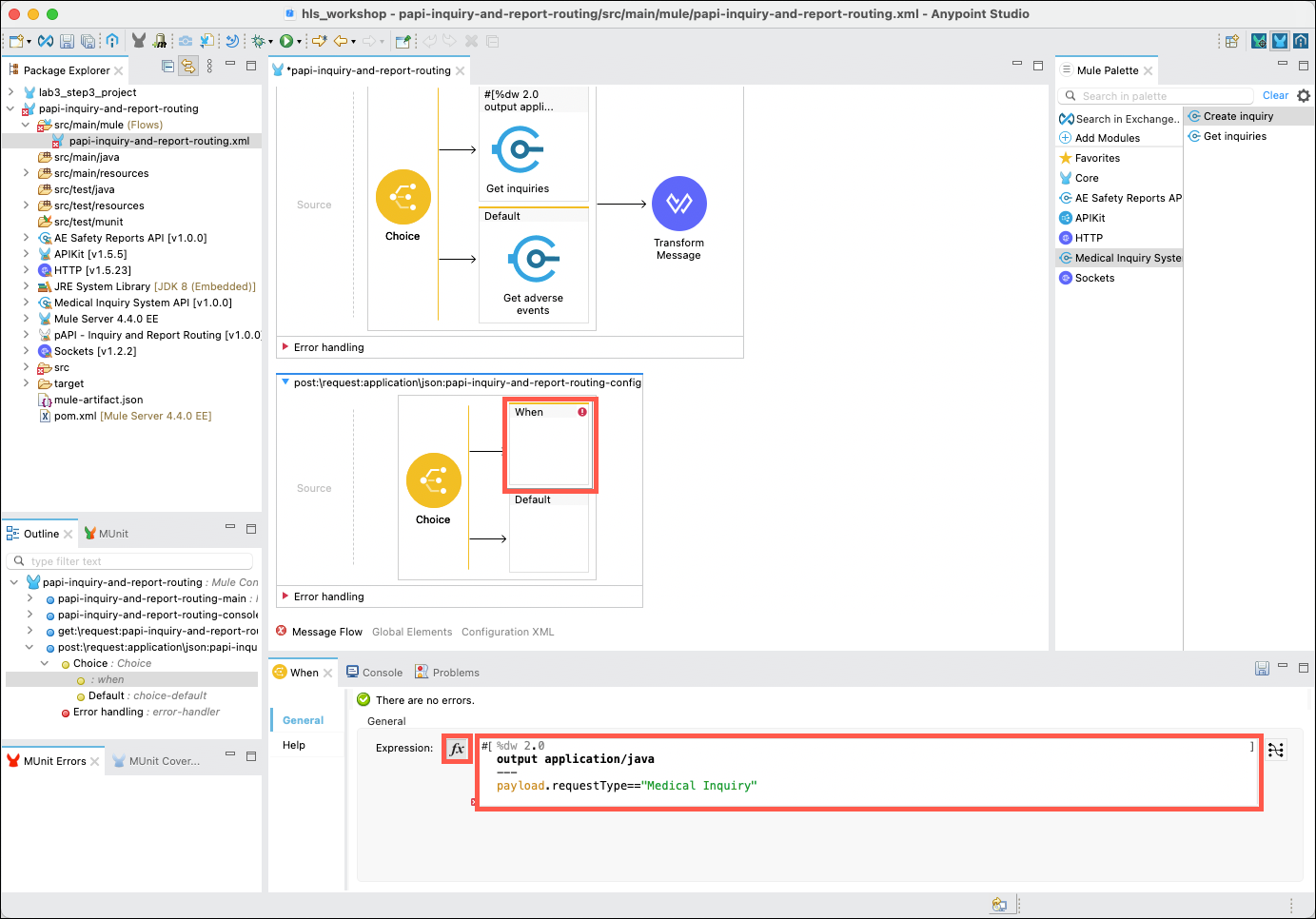Screen dimensions: 1316x919
Task: Click Add Modules in the palette
Action: click(x=1099, y=138)
